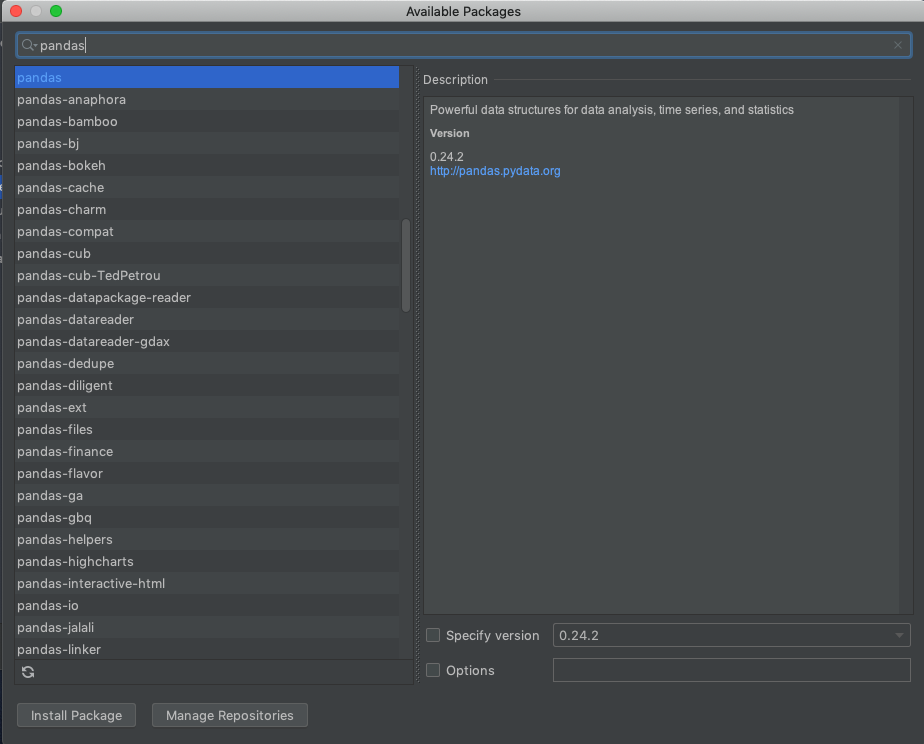Select pandas-io in the list
This screenshot has width=924, height=744.
click(x=207, y=605)
